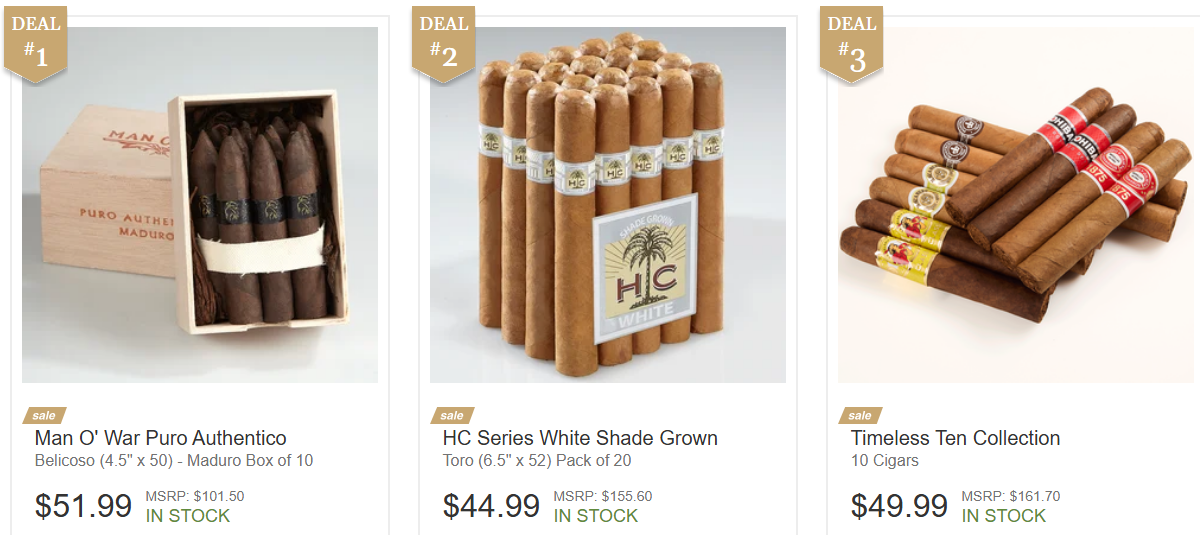The height and width of the screenshot is (535, 1200).
Task: Click the 10 Cigars description text
Action: point(885,461)
